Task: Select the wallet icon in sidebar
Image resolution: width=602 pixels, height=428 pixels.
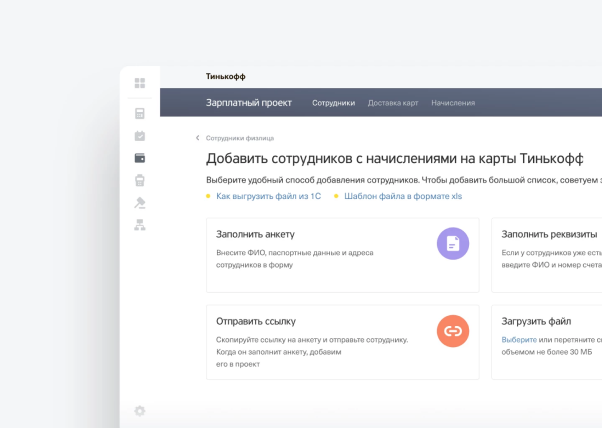Action: (140, 158)
